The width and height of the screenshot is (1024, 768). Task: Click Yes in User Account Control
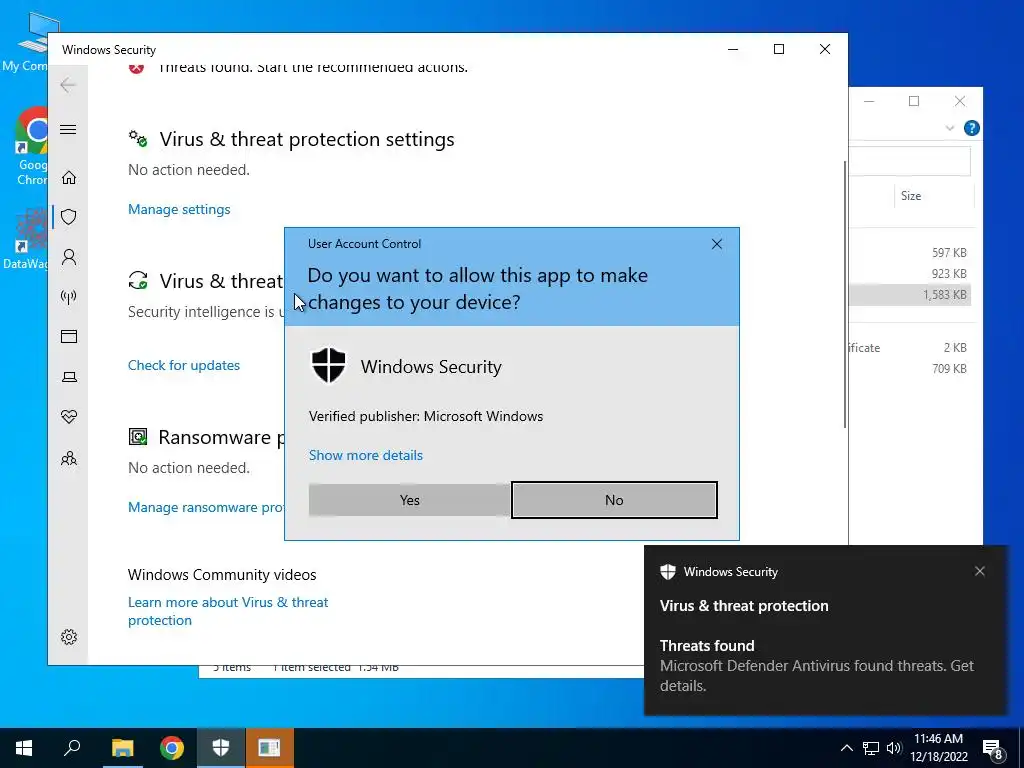coord(409,500)
